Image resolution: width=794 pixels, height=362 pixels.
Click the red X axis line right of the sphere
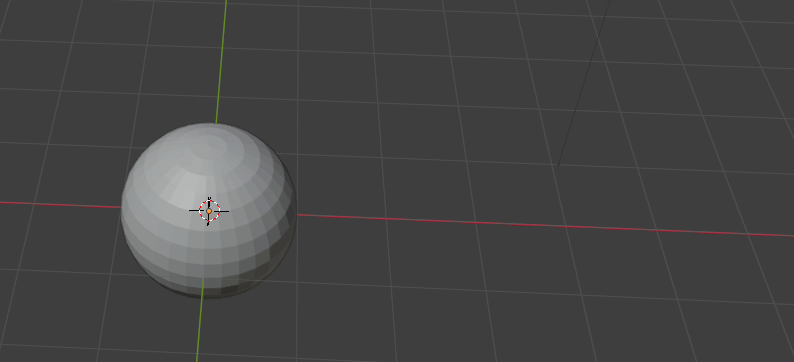coord(544,225)
